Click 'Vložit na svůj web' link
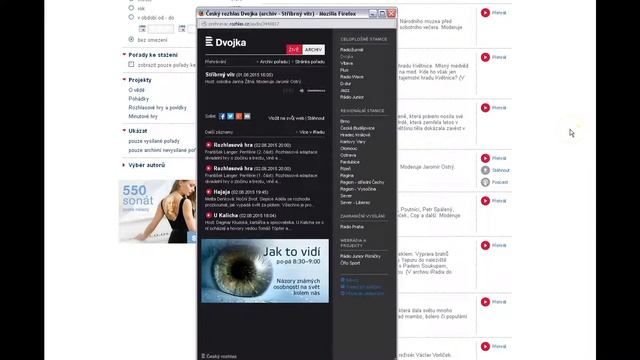The width and height of the screenshot is (640, 360). tap(286, 118)
